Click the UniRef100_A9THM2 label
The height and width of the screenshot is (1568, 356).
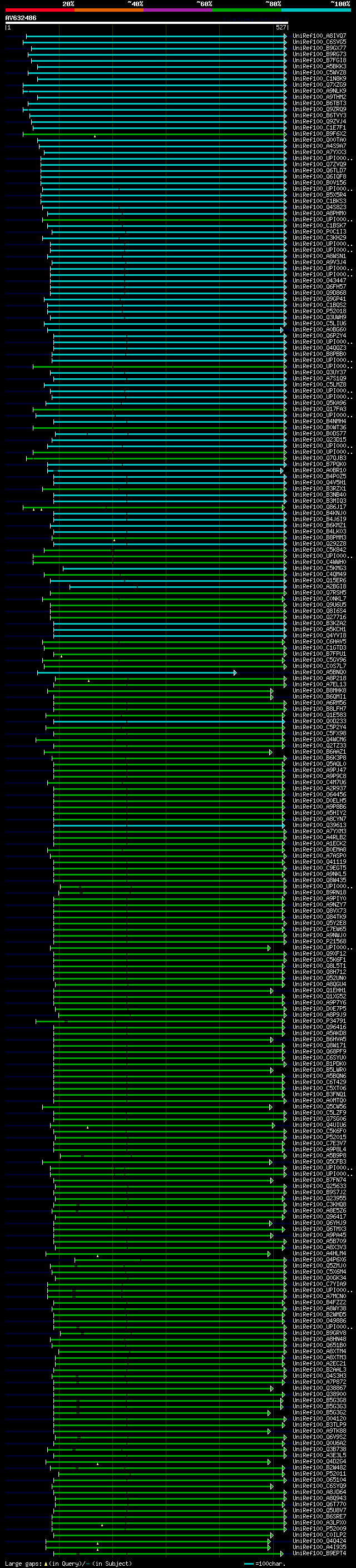tap(319, 97)
